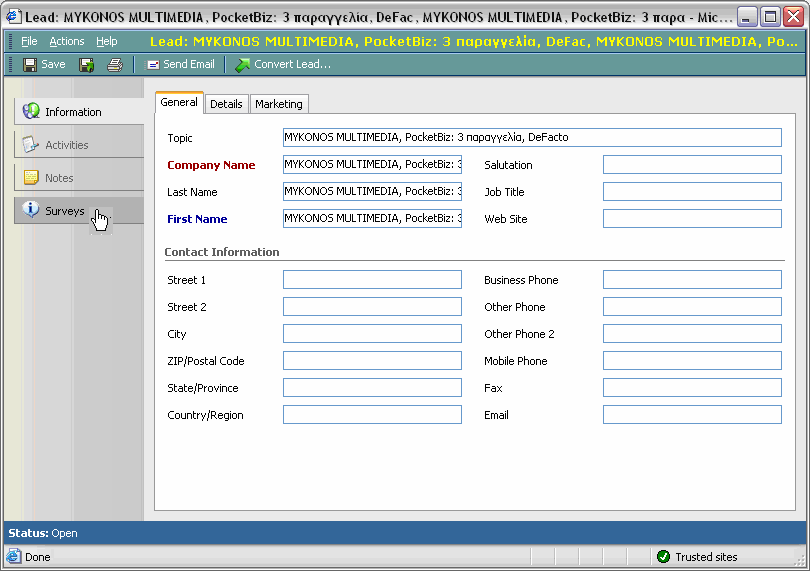Click the Save floppy disk icon
Image resolution: width=810 pixels, height=571 pixels.
pos(30,65)
